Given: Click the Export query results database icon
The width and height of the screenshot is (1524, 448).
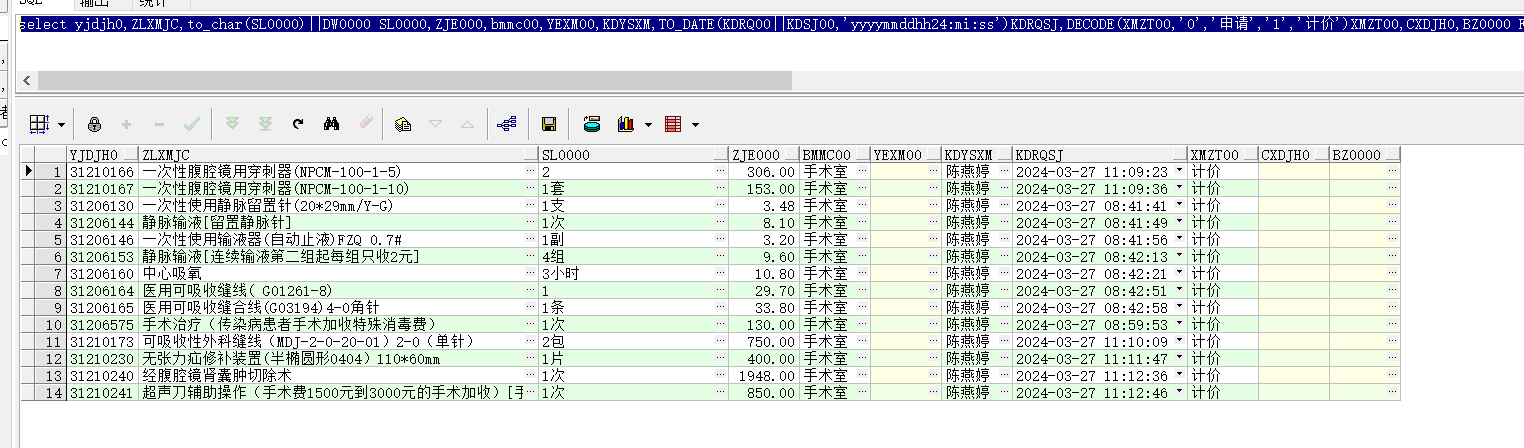Looking at the screenshot, I should [591, 125].
